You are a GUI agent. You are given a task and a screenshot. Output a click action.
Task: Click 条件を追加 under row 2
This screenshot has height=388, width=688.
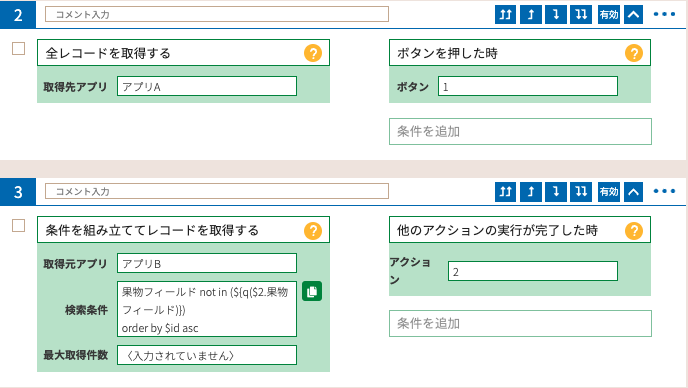(520, 131)
